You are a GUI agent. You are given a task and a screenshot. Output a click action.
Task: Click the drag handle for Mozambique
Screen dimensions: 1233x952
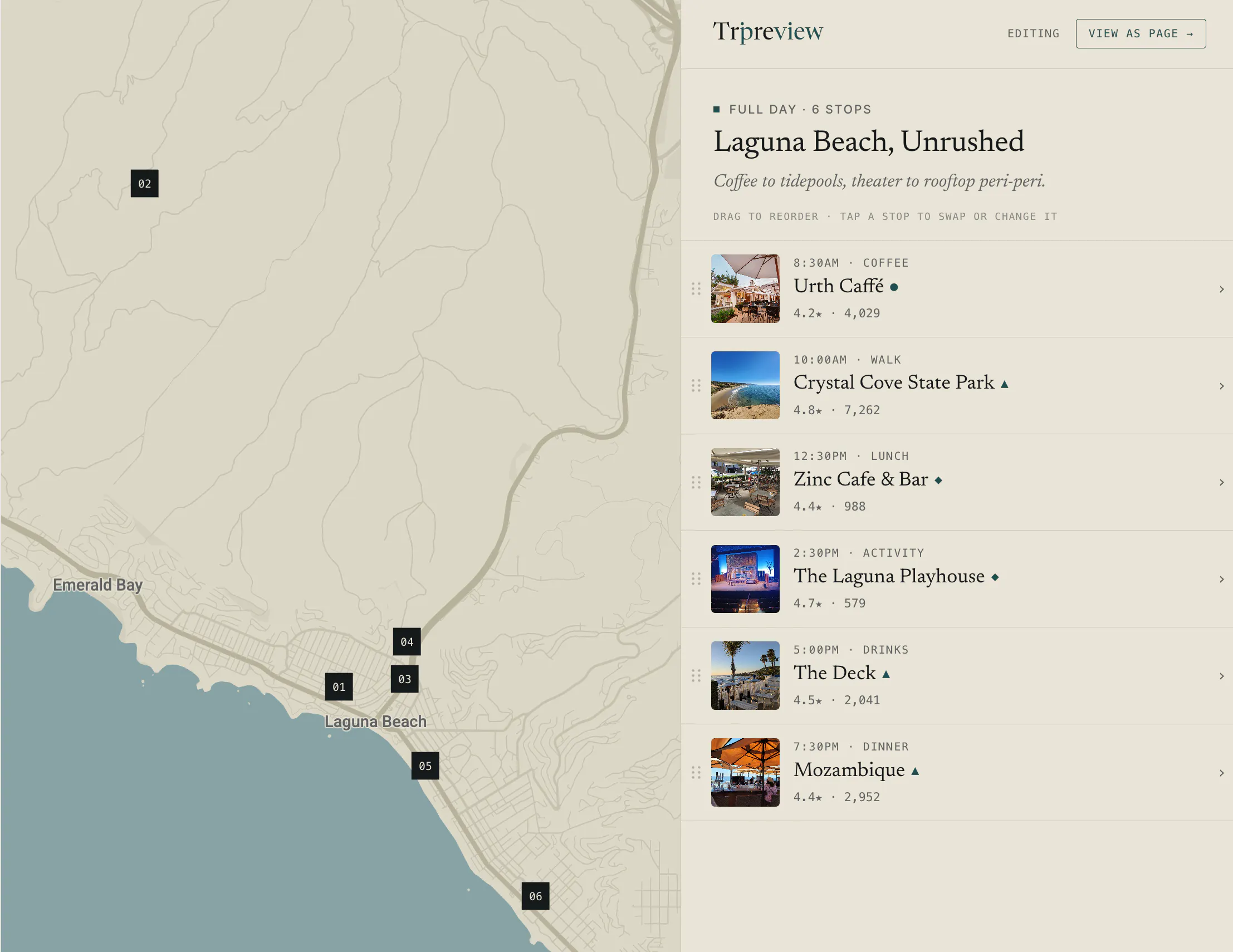click(696, 773)
